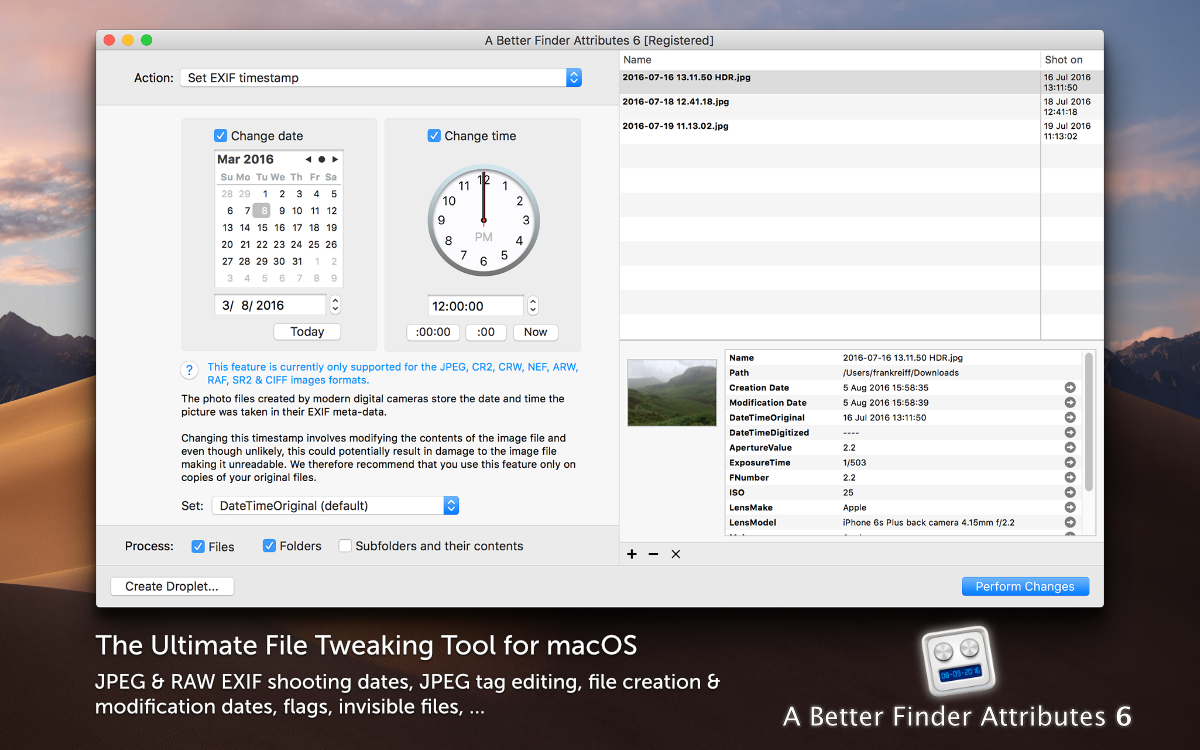Open the help question mark icon
Viewport: 1200px width, 750px height.
tap(189, 370)
